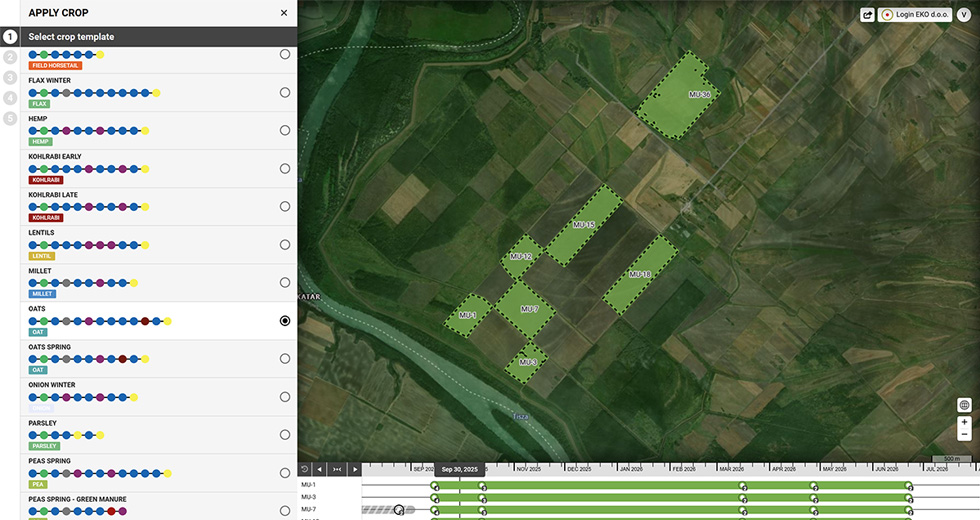Close the Apply Crop panel
The image size is (980, 520).
point(284,12)
